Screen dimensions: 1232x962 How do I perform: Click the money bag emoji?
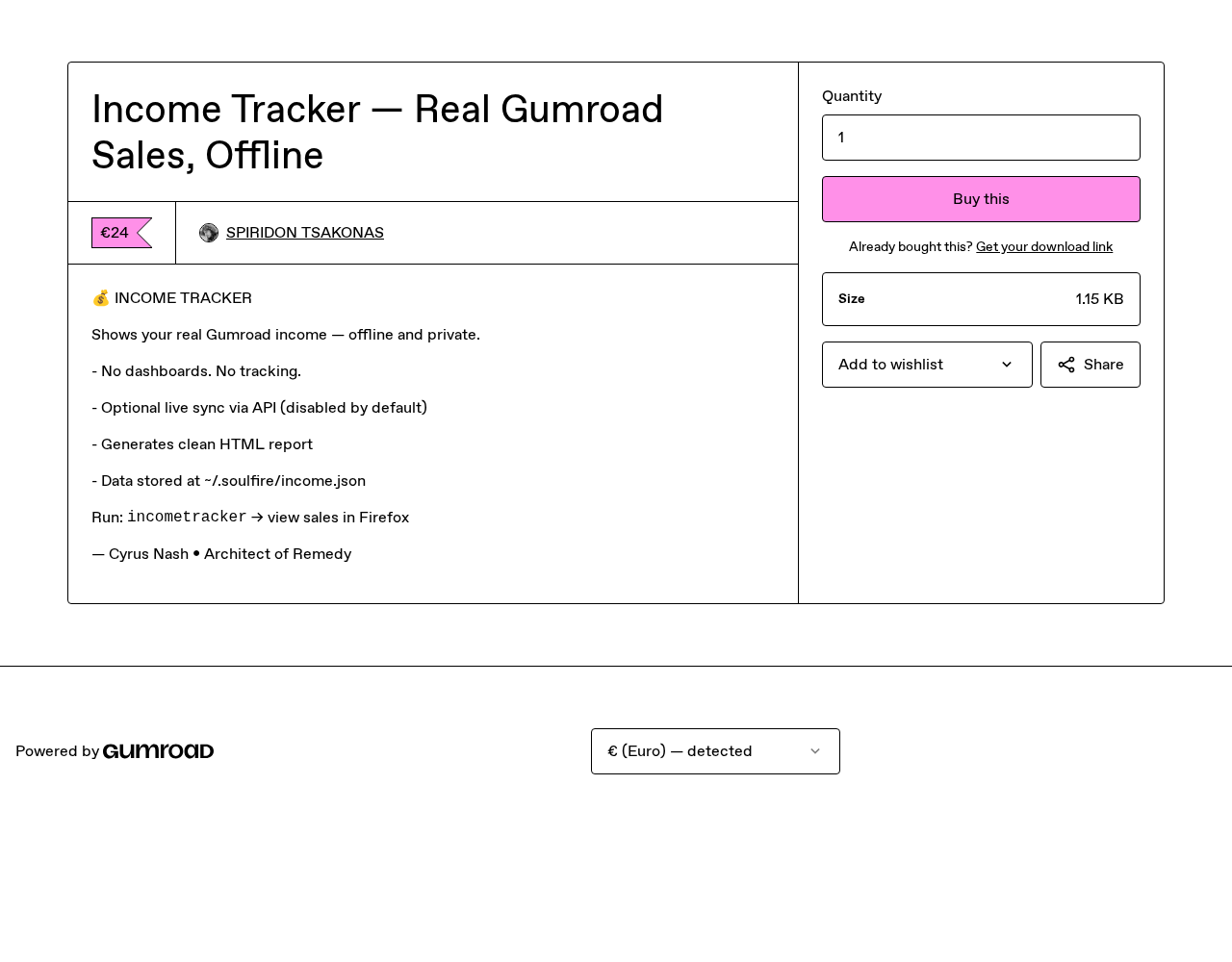(101, 298)
